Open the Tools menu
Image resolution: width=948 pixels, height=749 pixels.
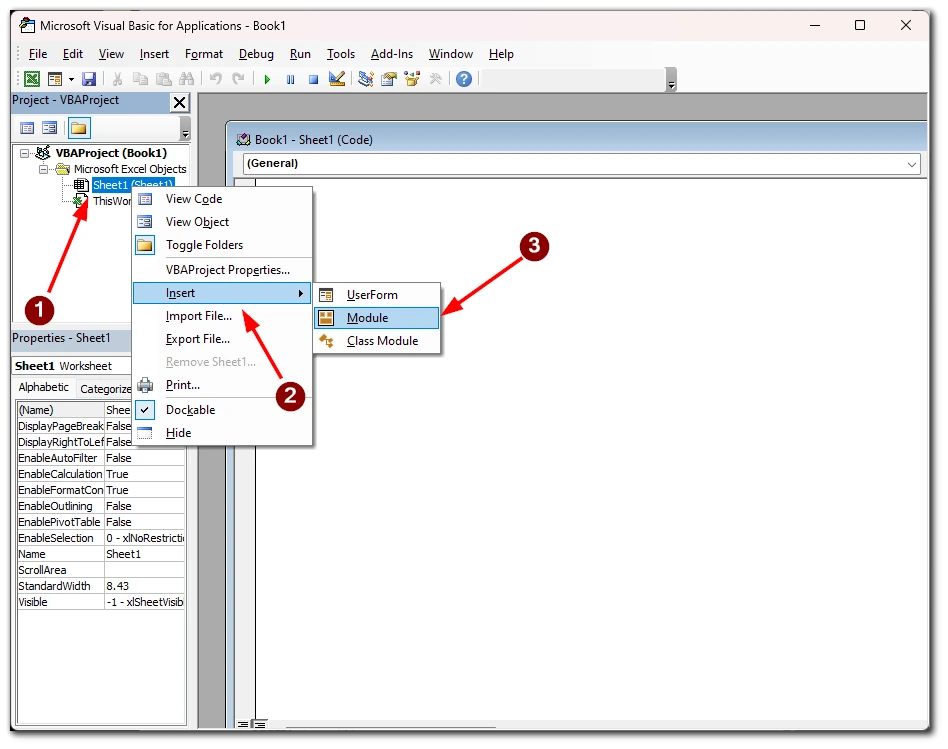tap(340, 54)
